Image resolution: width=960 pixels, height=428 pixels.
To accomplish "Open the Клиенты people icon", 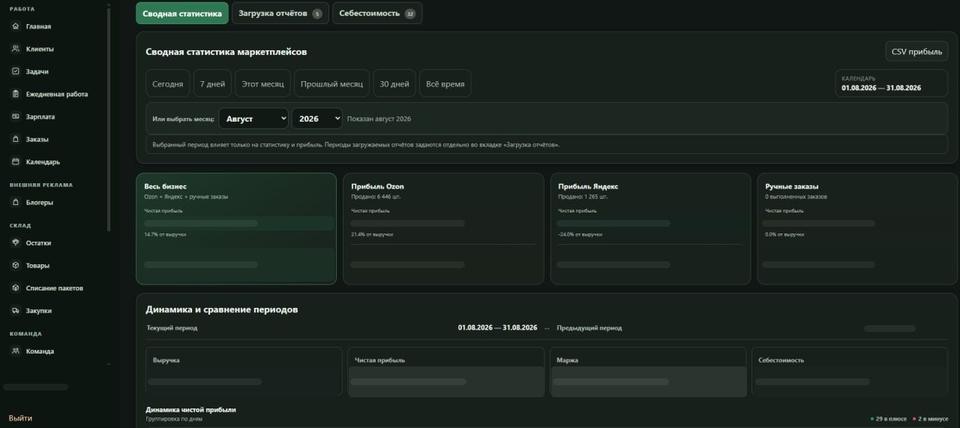I will (16, 49).
